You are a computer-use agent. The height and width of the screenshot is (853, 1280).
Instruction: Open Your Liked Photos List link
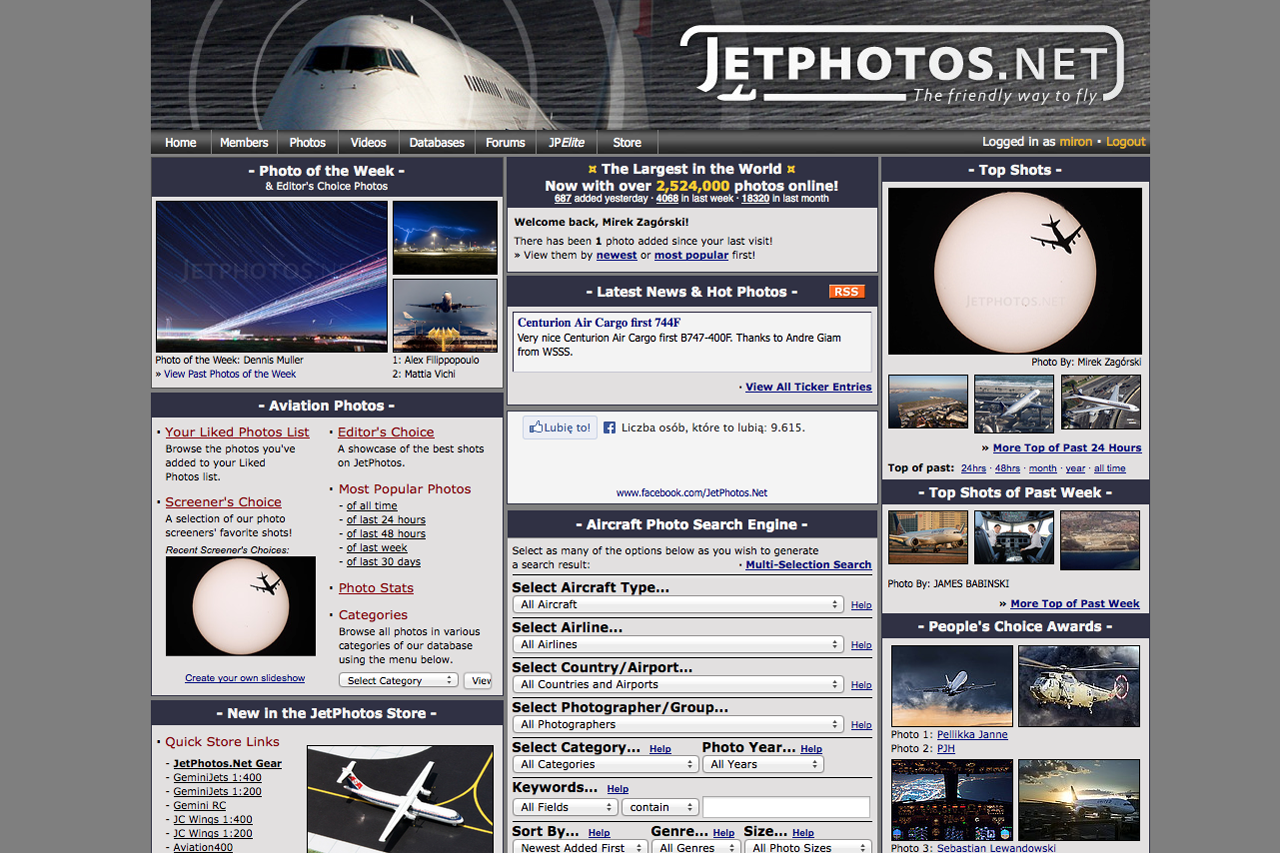tap(237, 432)
